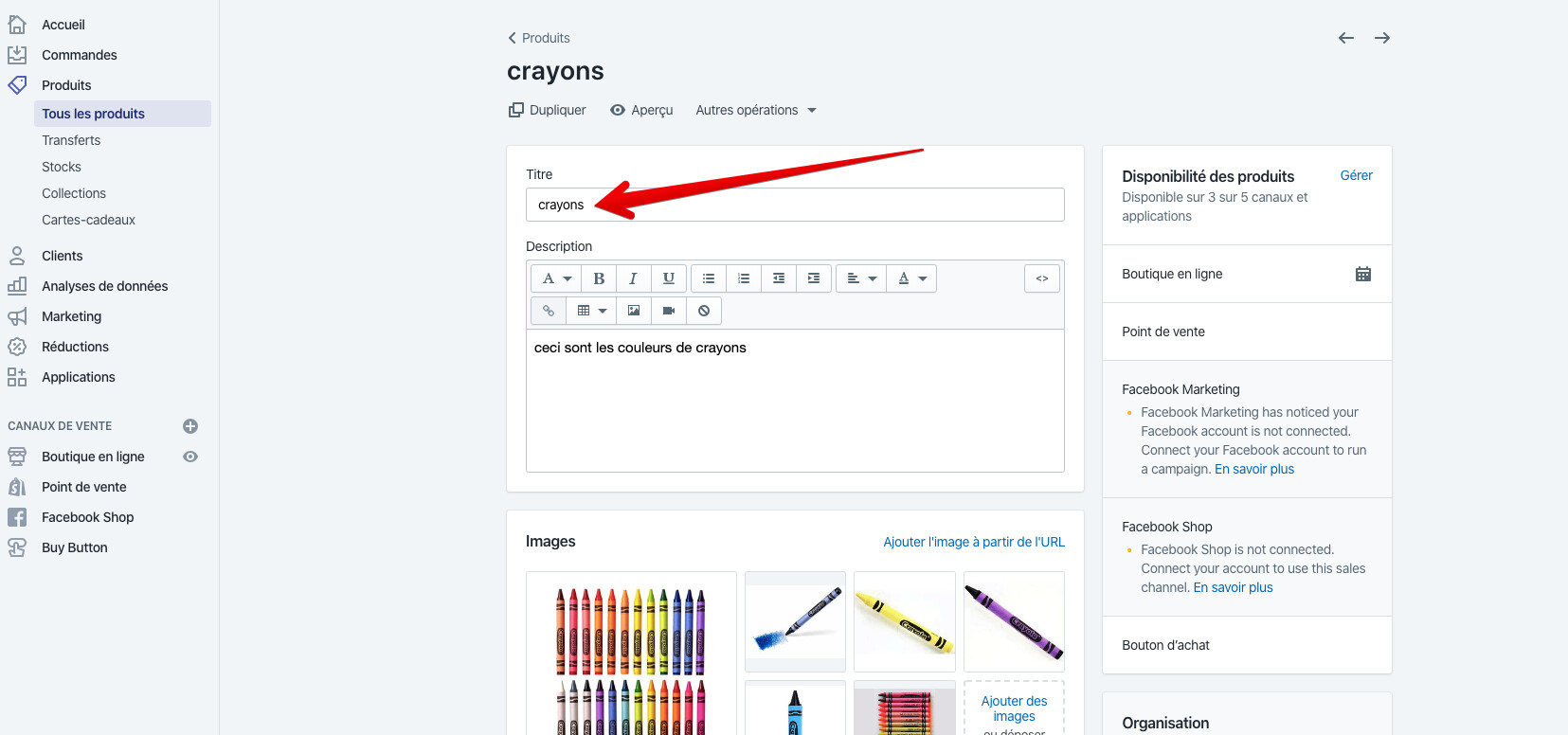Click Ajouter l'image à partir de l'URL

click(974, 542)
